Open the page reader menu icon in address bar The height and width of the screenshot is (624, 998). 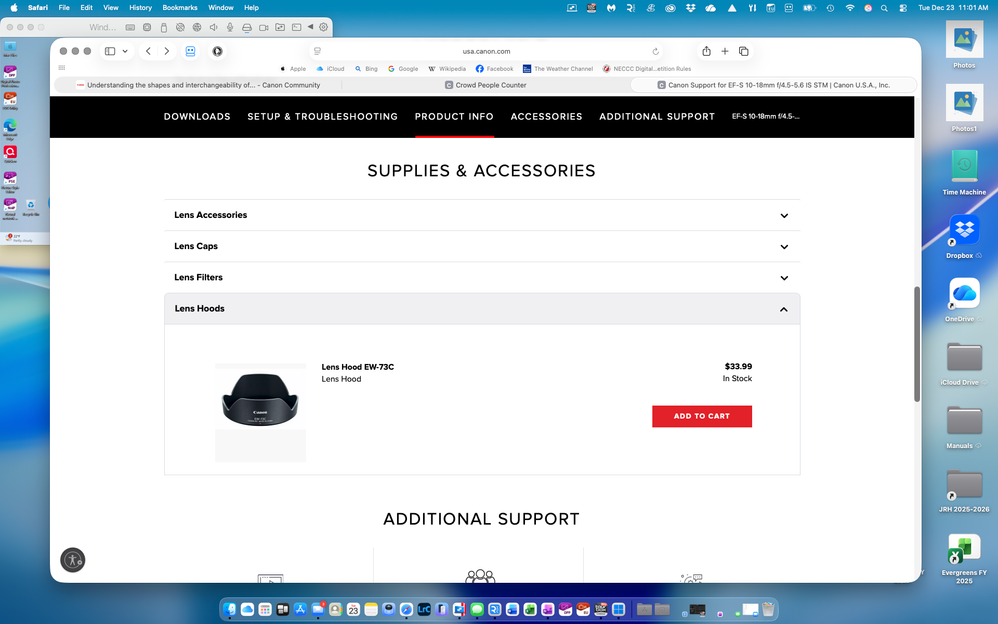click(318, 51)
